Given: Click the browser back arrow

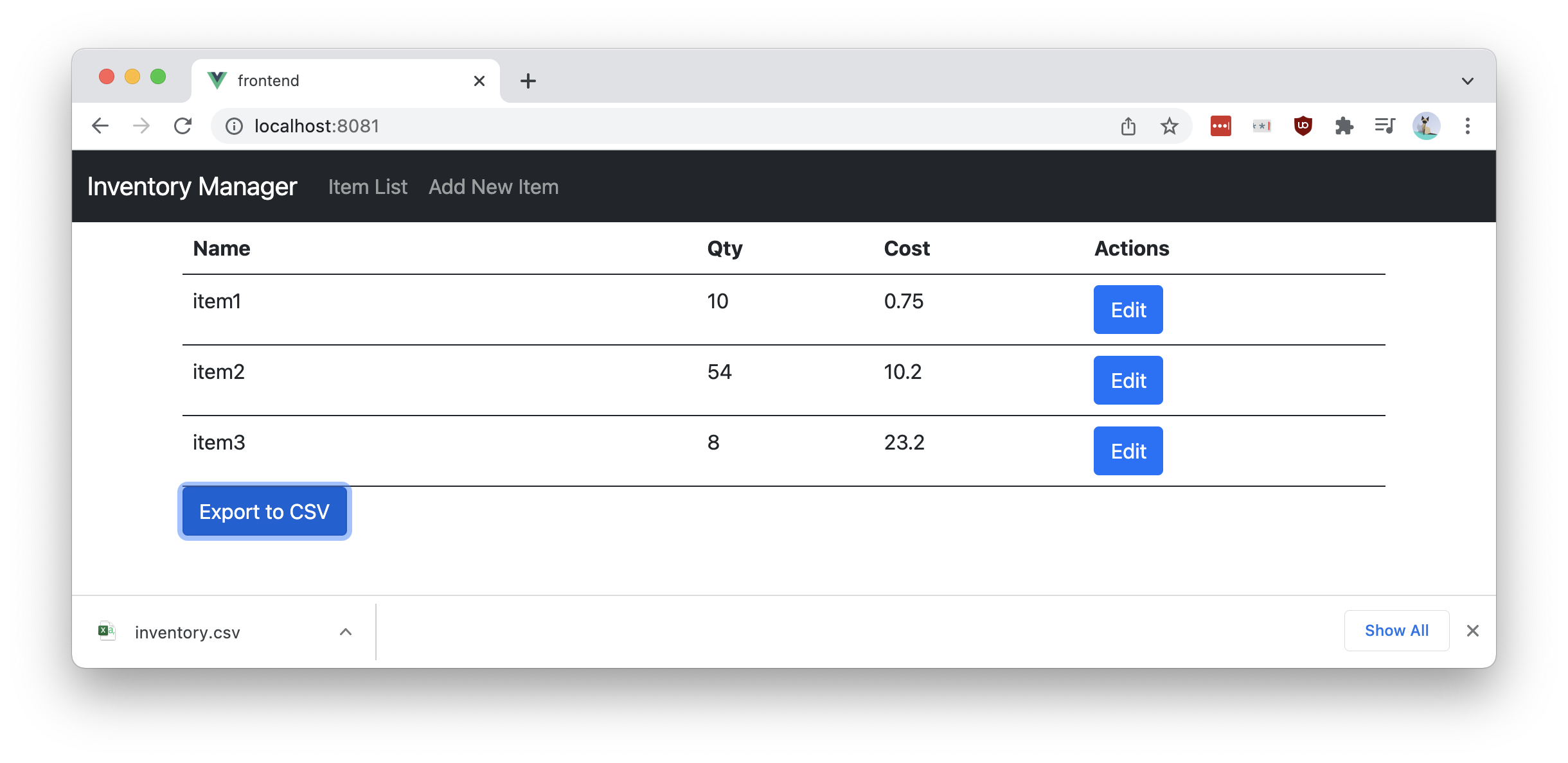Looking at the screenshot, I should [100, 126].
